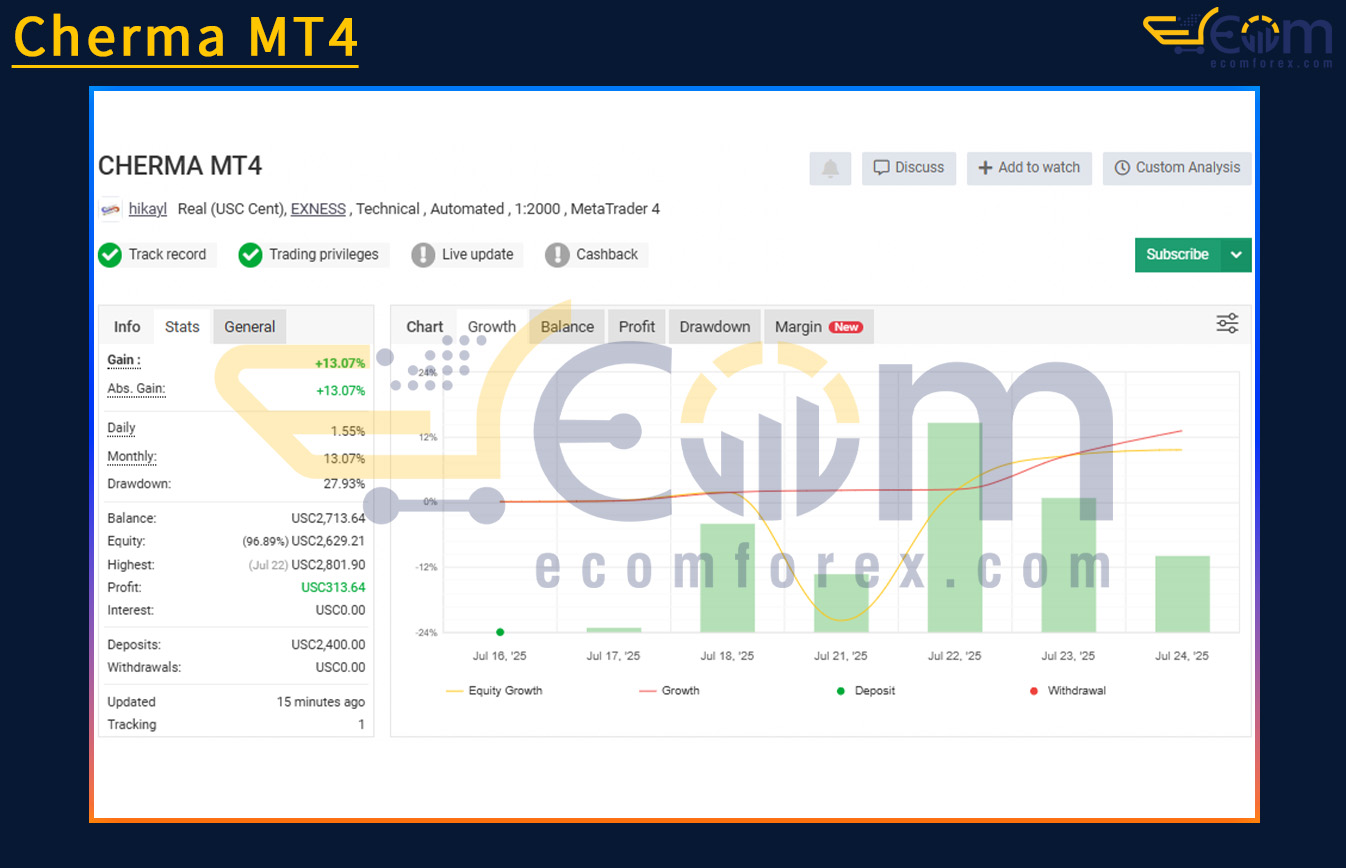The image size is (1346, 868).
Task: Open the EXNESS broker link
Action: (318, 209)
